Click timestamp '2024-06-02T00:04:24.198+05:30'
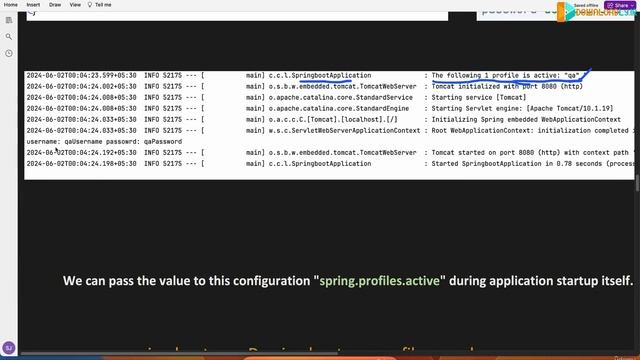This screenshot has height=360, width=640. 81,164
